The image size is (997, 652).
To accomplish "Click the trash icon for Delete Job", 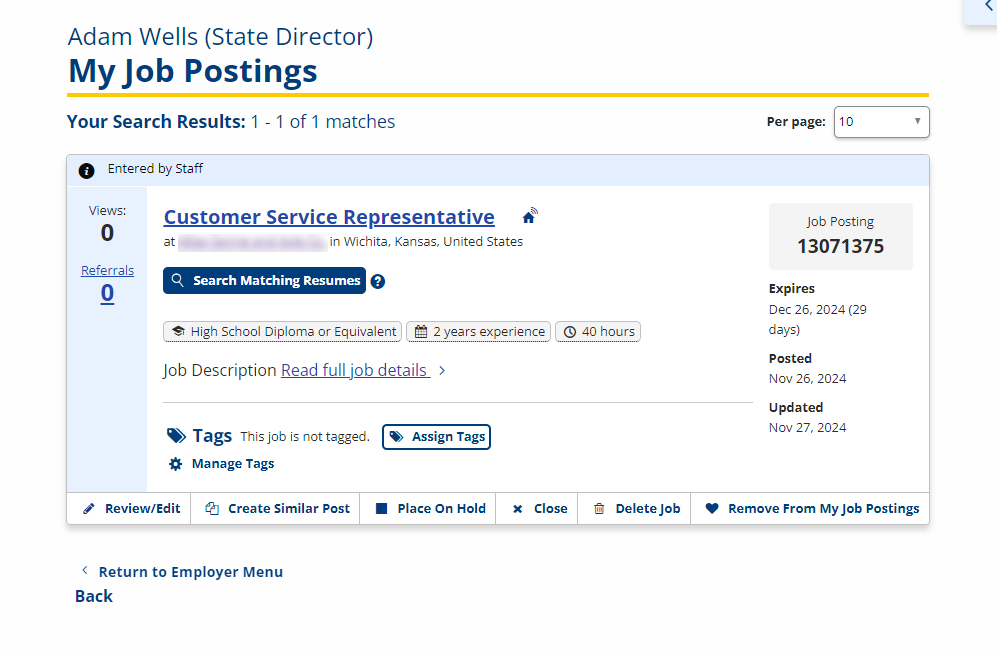I will pyautogui.click(x=600, y=509).
